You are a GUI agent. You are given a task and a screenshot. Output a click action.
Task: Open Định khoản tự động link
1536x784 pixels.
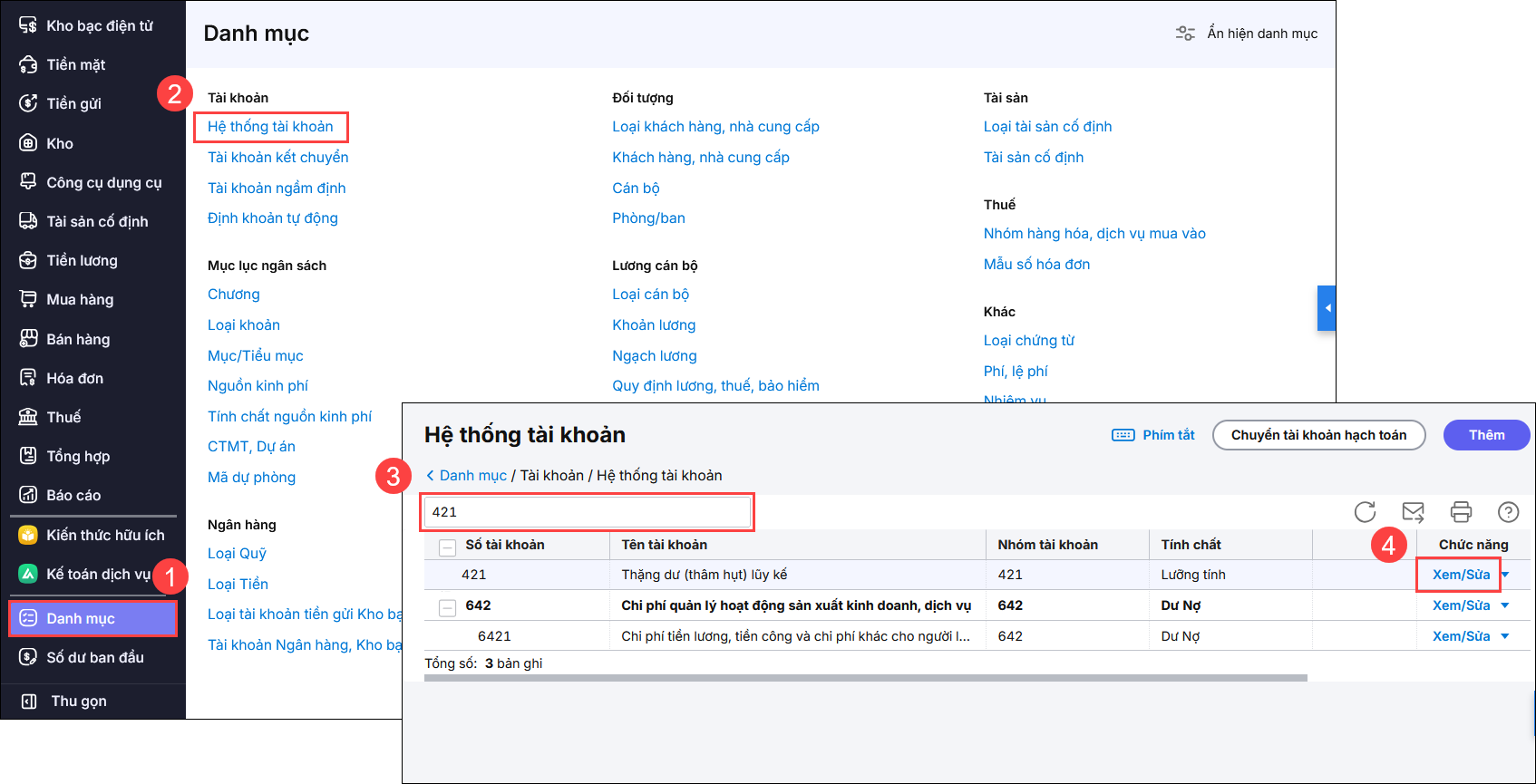point(272,218)
